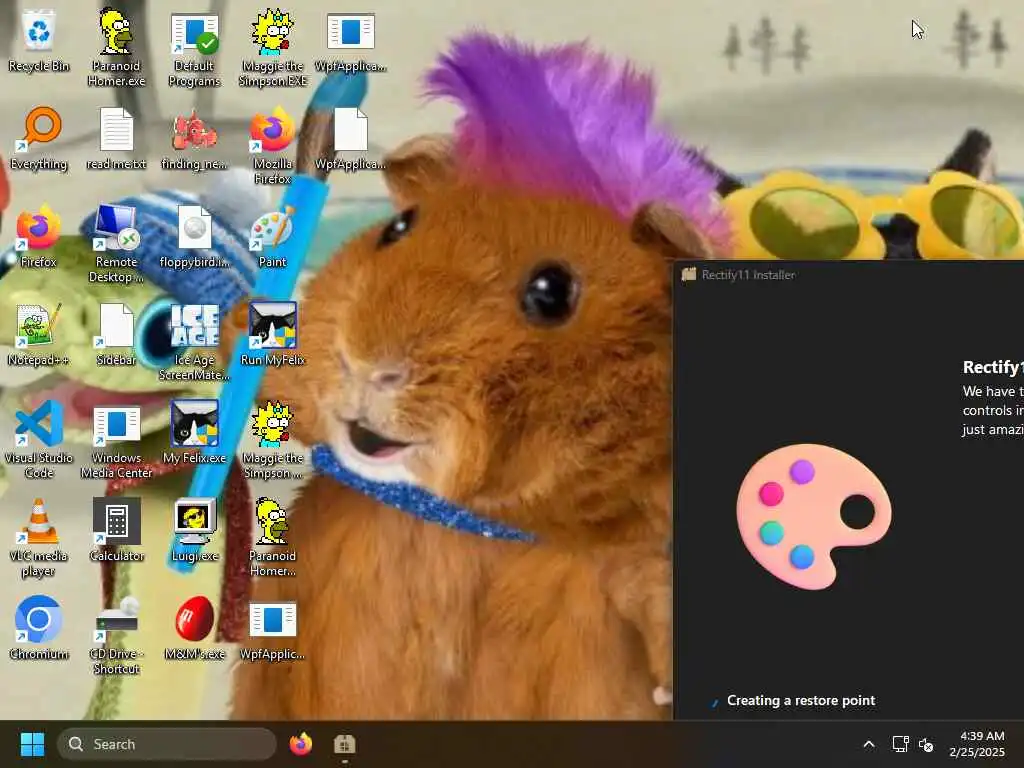This screenshot has height=768, width=1024.
Task: Open Firefox from the taskbar
Action: click(300, 744)
